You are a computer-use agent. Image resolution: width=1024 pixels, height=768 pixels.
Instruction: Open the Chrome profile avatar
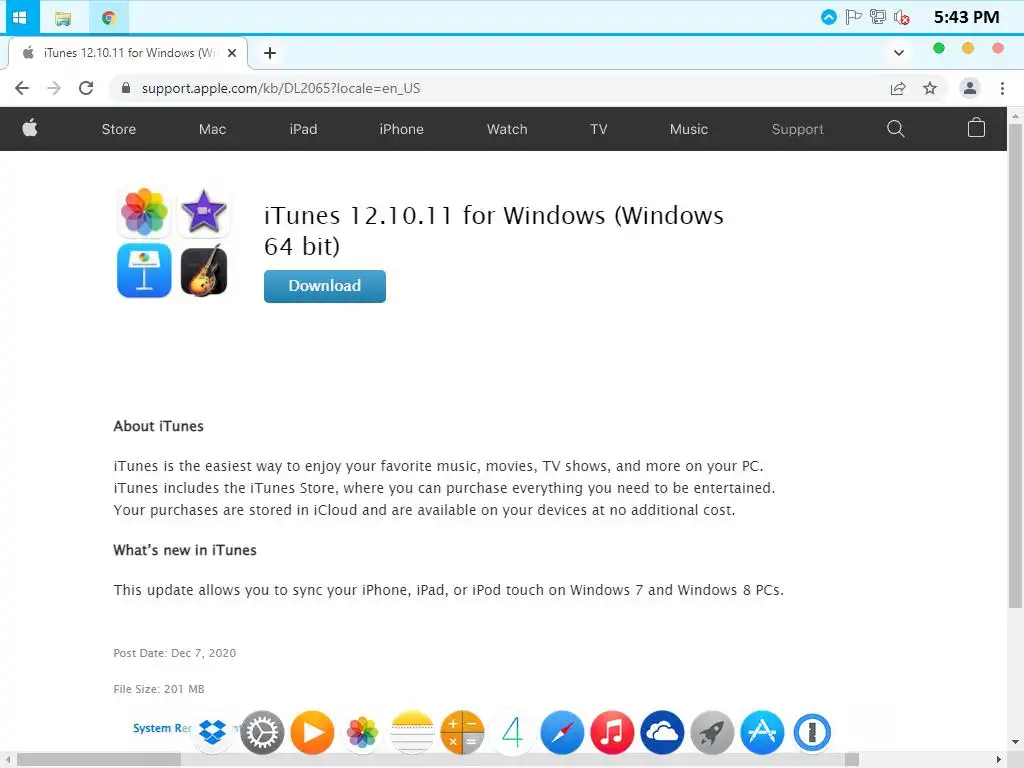click(970, 88)
